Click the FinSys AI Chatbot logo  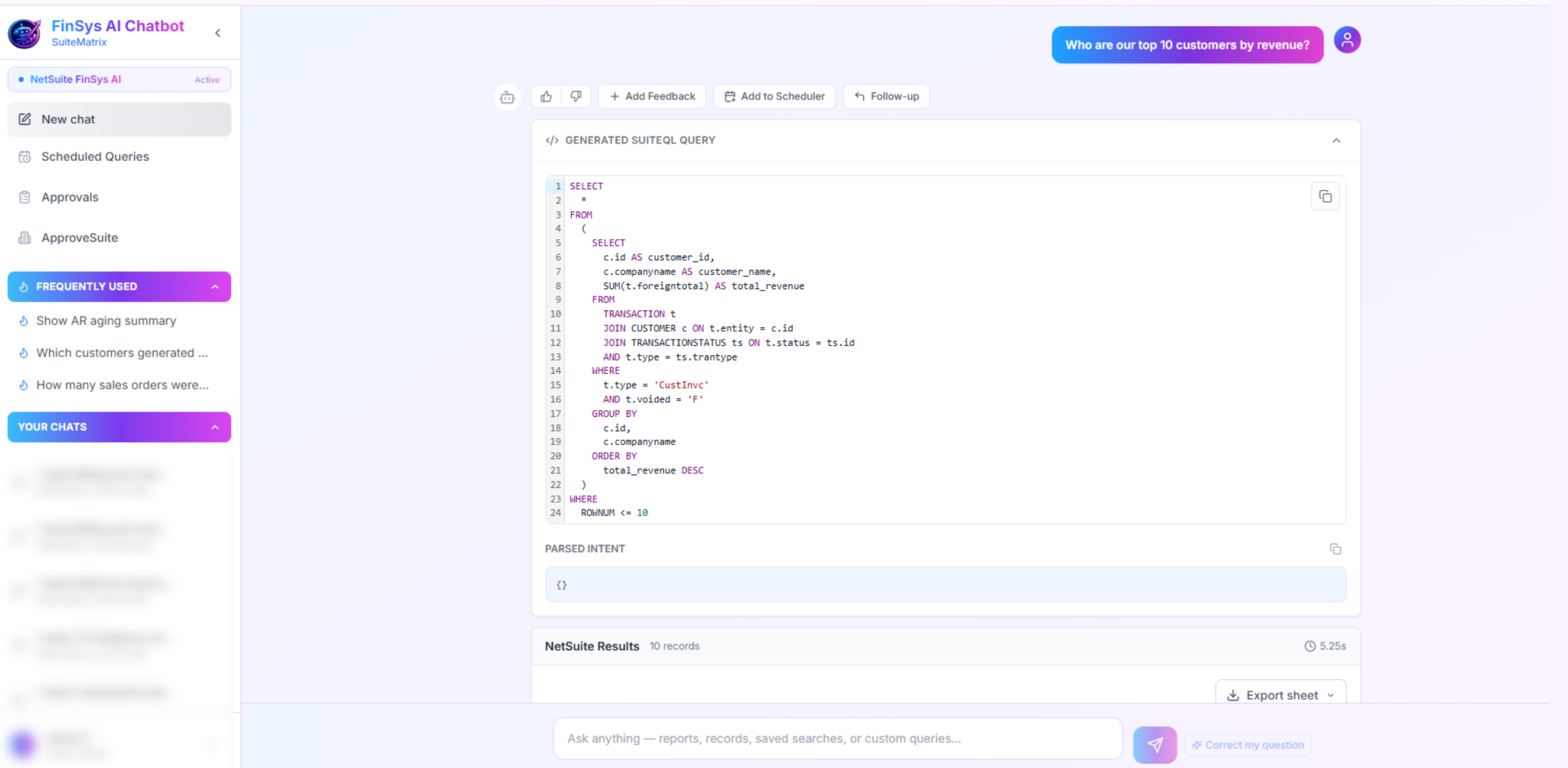pyautogui.click(x=24, y=33)
